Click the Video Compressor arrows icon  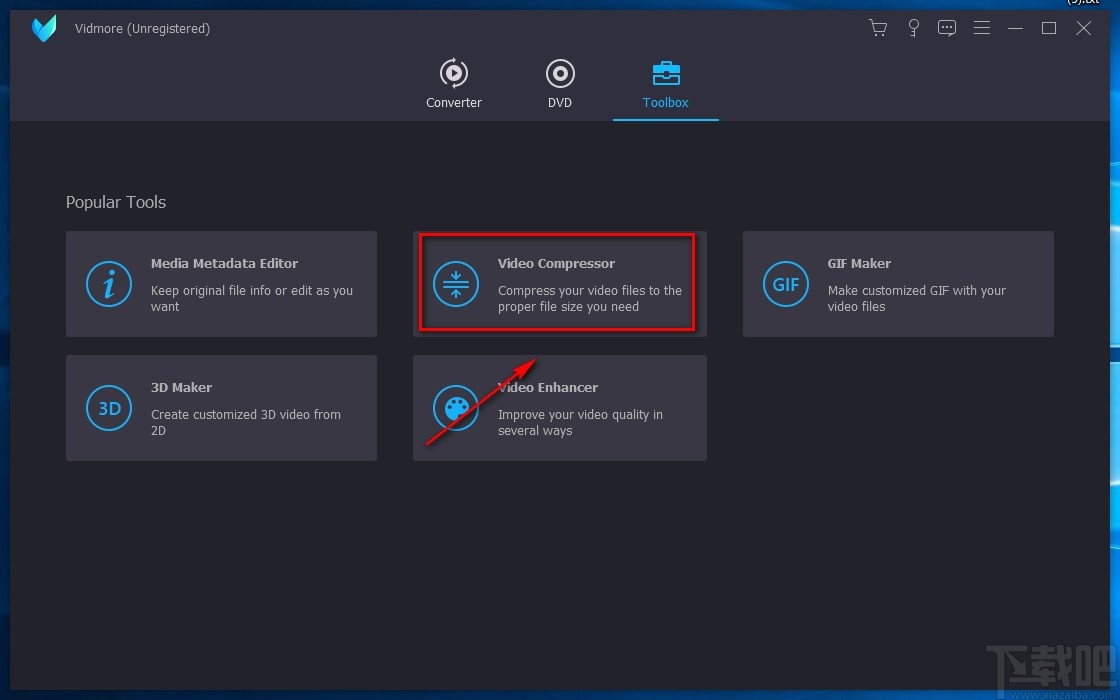[x=456, y=284]
